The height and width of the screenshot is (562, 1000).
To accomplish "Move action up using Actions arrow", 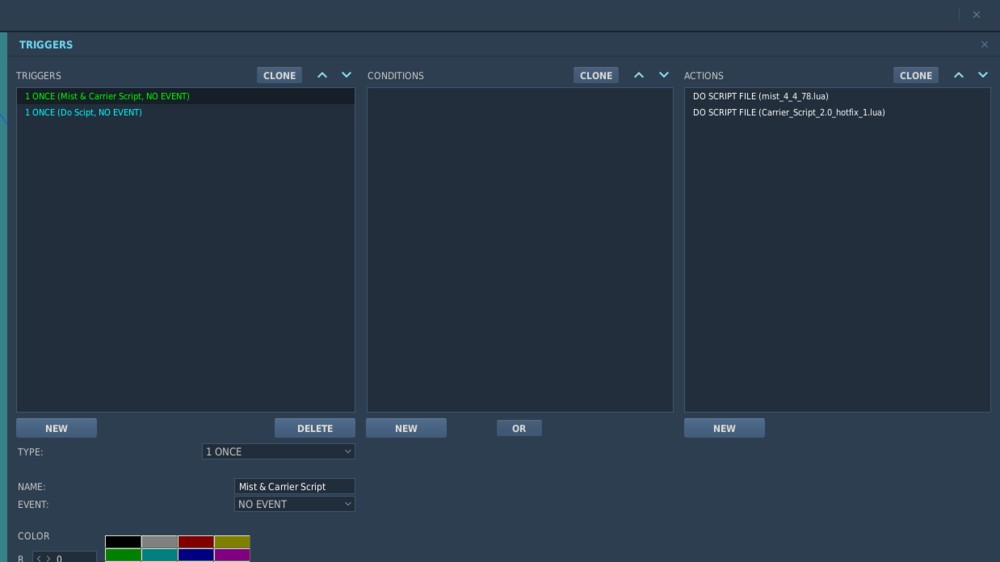I will (x=959, y=75).
